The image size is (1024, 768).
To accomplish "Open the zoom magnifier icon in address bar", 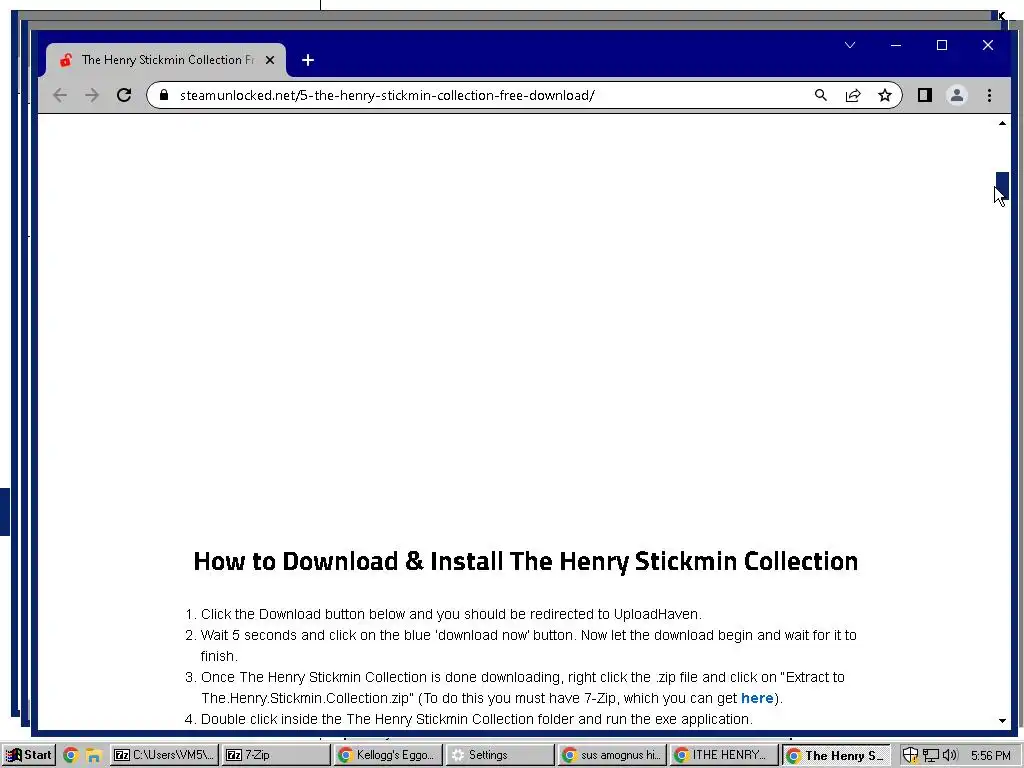I will (821, 95).
